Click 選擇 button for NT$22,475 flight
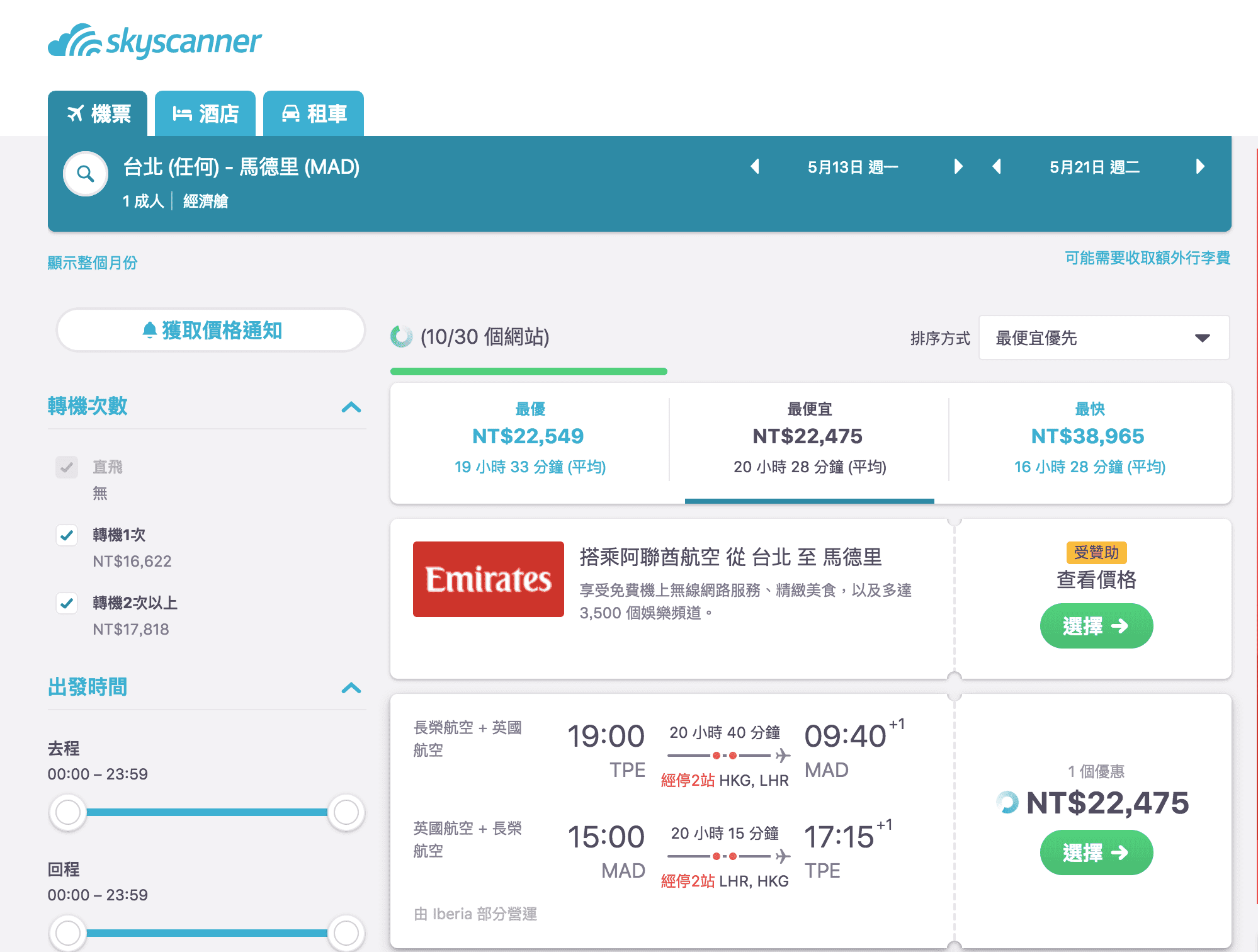 (1096, 853)
